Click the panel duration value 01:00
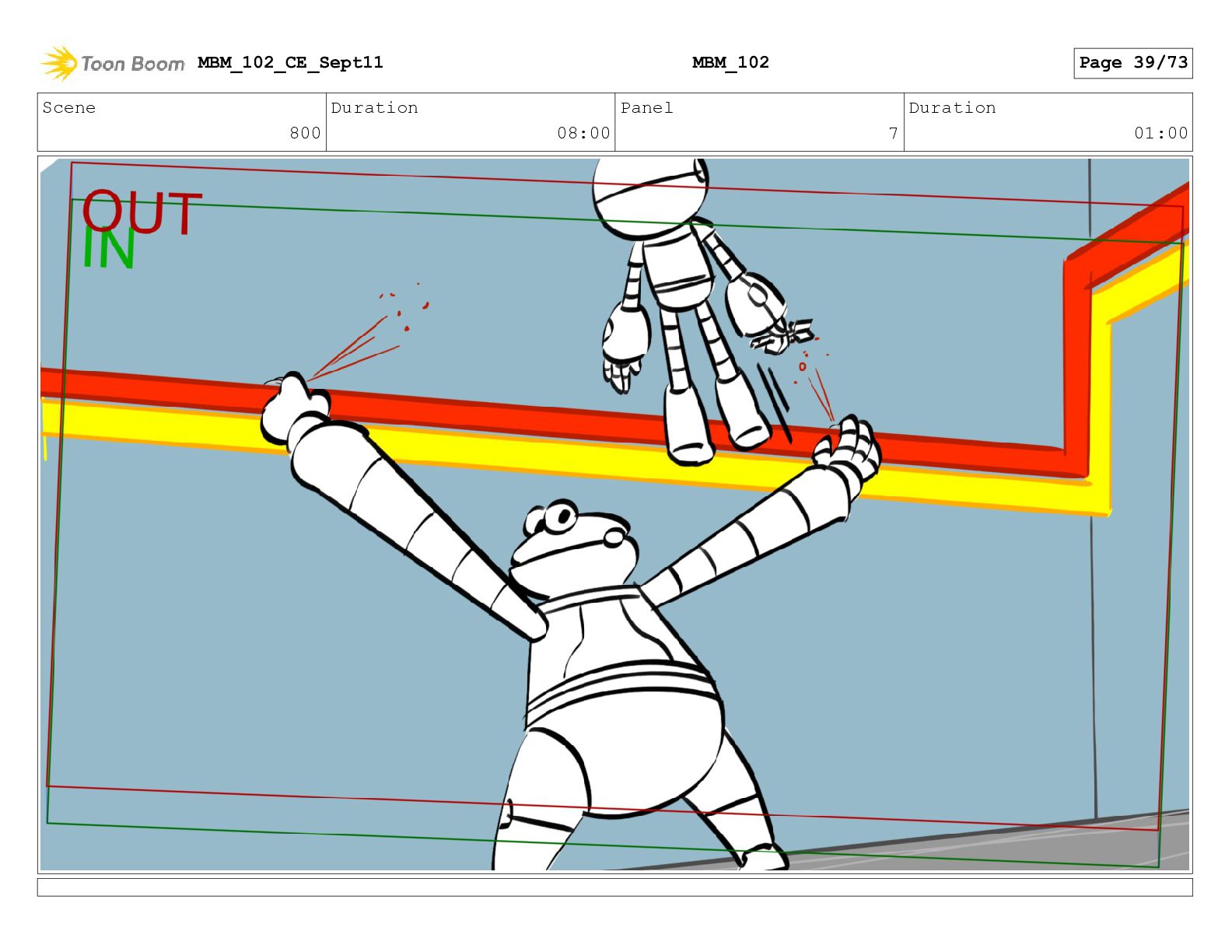This screenshot has width=1232, height=952. point(1161,133)
